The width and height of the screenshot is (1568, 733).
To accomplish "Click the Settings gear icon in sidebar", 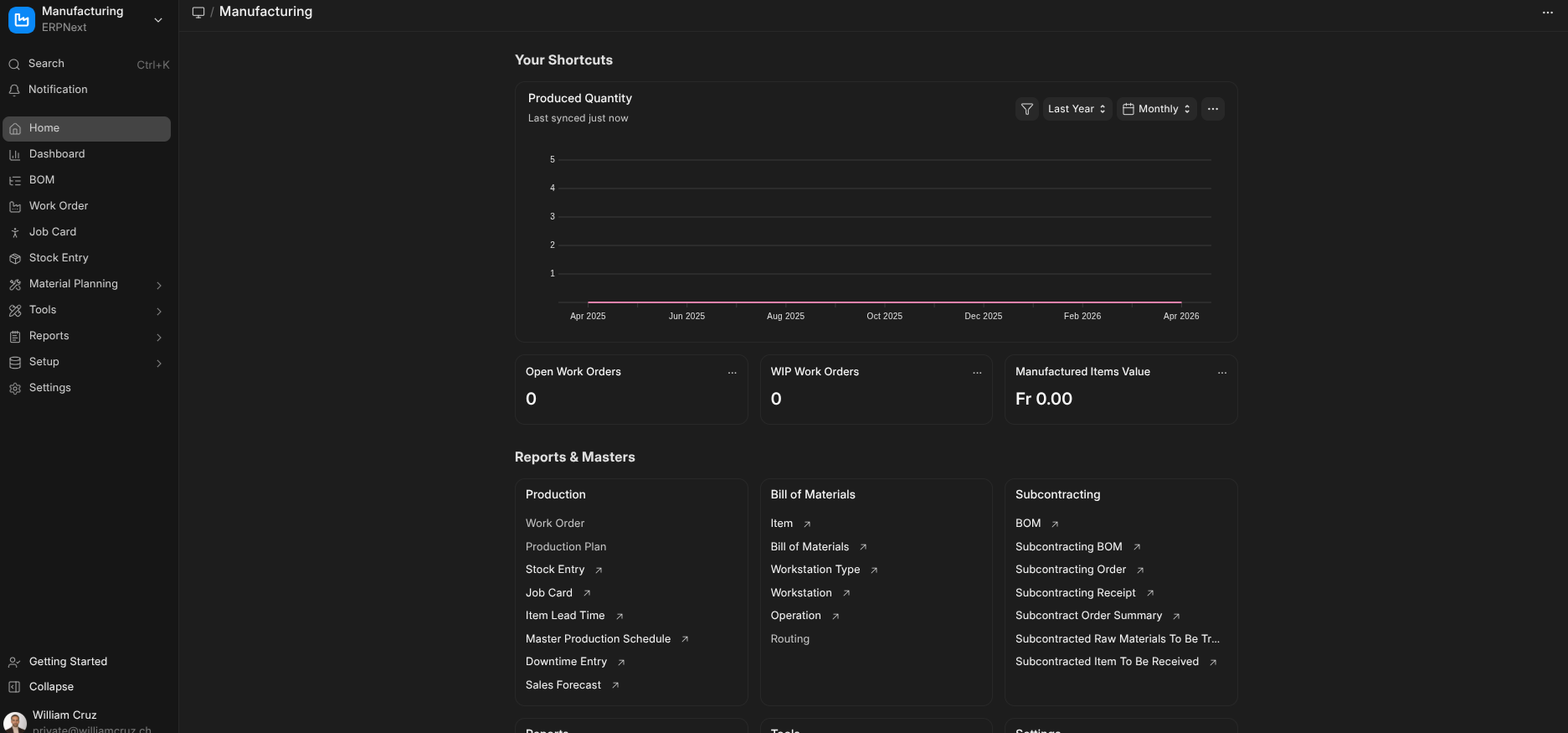I will [15, 389].
